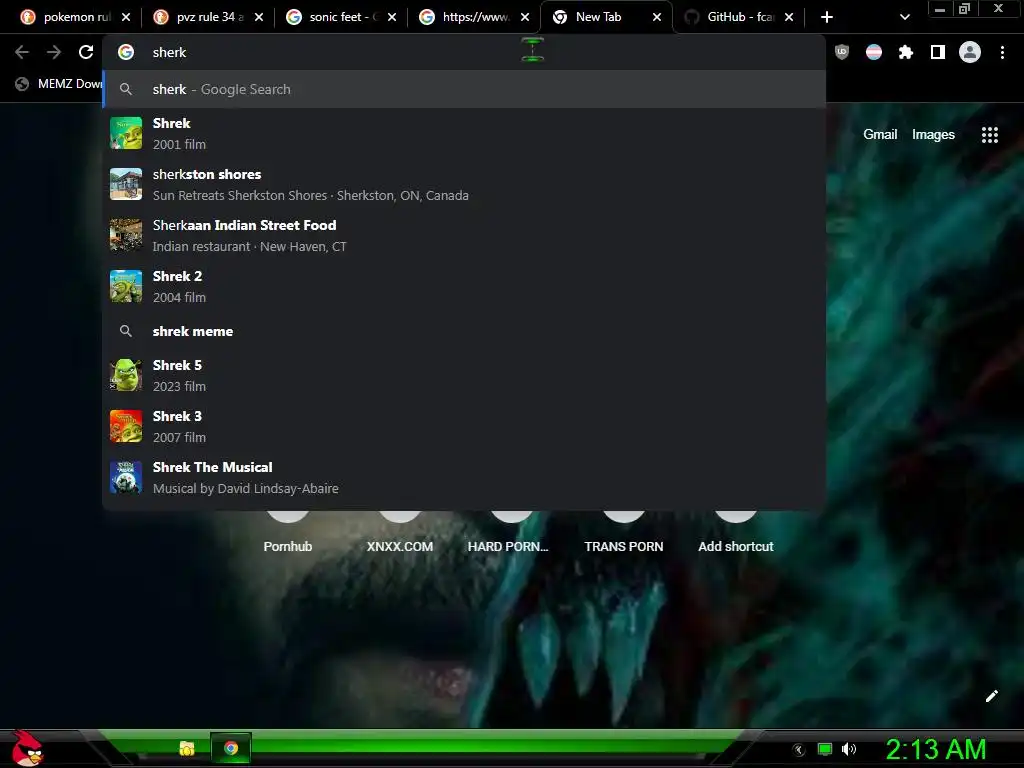This screenshot has height=768, width=1024.
Task: Open the Google apps grid
Action: (x=990, y=135)
